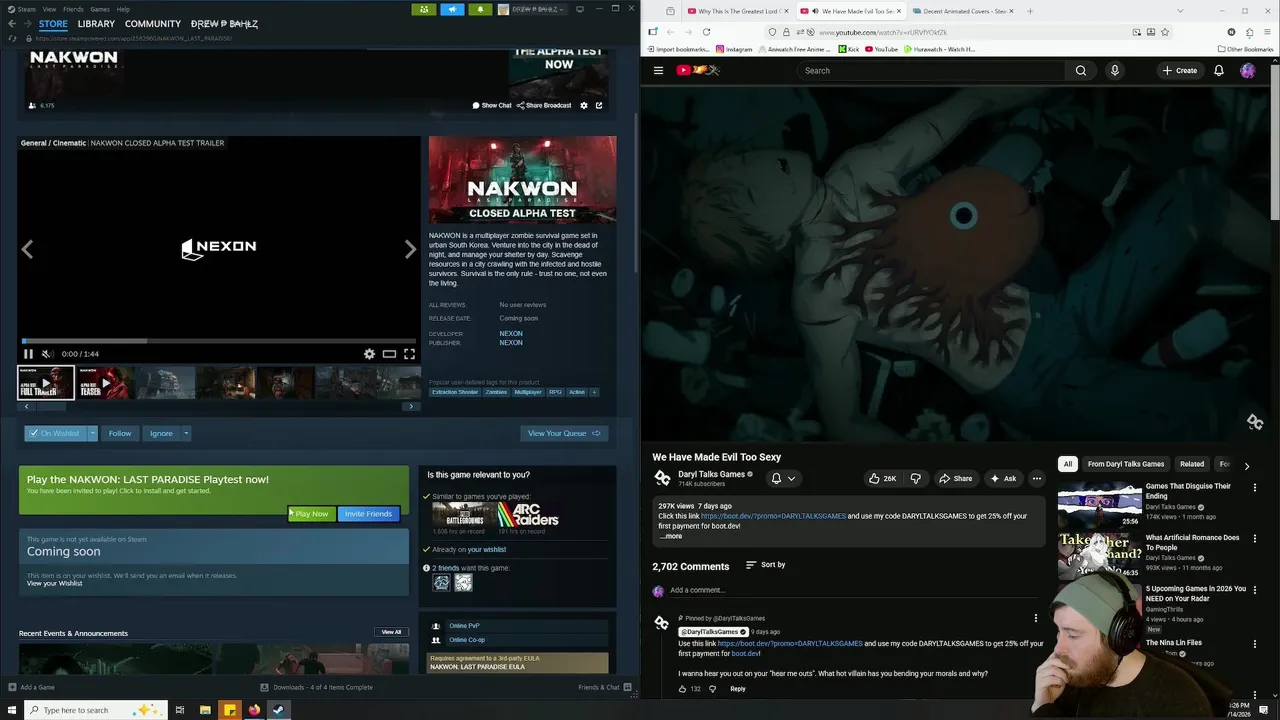This screenshot has height=720, width=1280.
Task: Open NEXON developer link
Action: pyautogui.click(x=511, y=334)
